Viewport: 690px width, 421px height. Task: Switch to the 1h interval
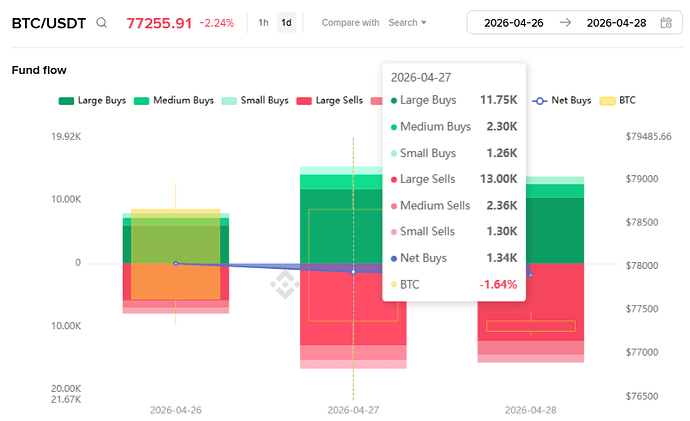pos(263,22)
